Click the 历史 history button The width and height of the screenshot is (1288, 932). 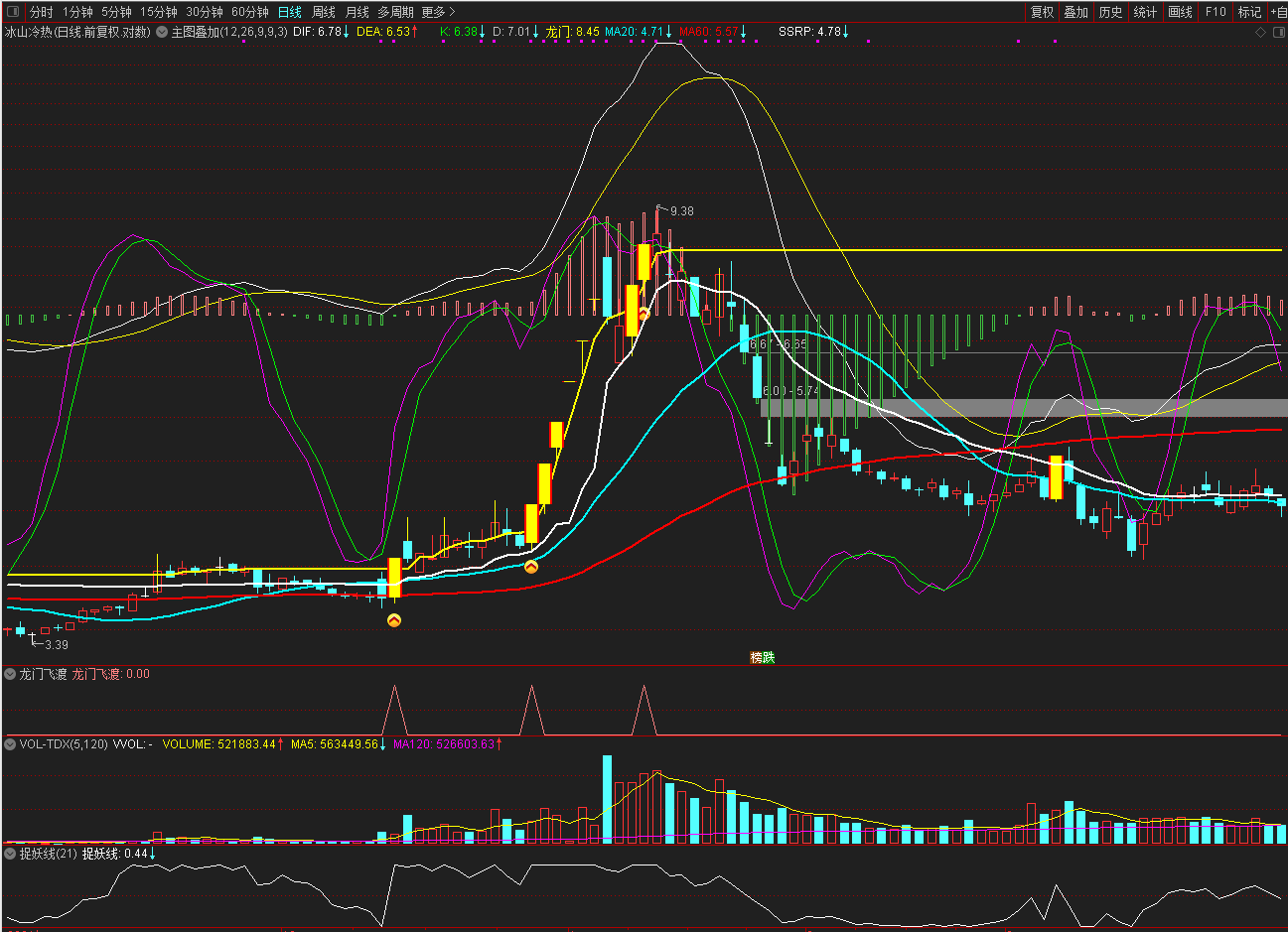pos(1110,12)
